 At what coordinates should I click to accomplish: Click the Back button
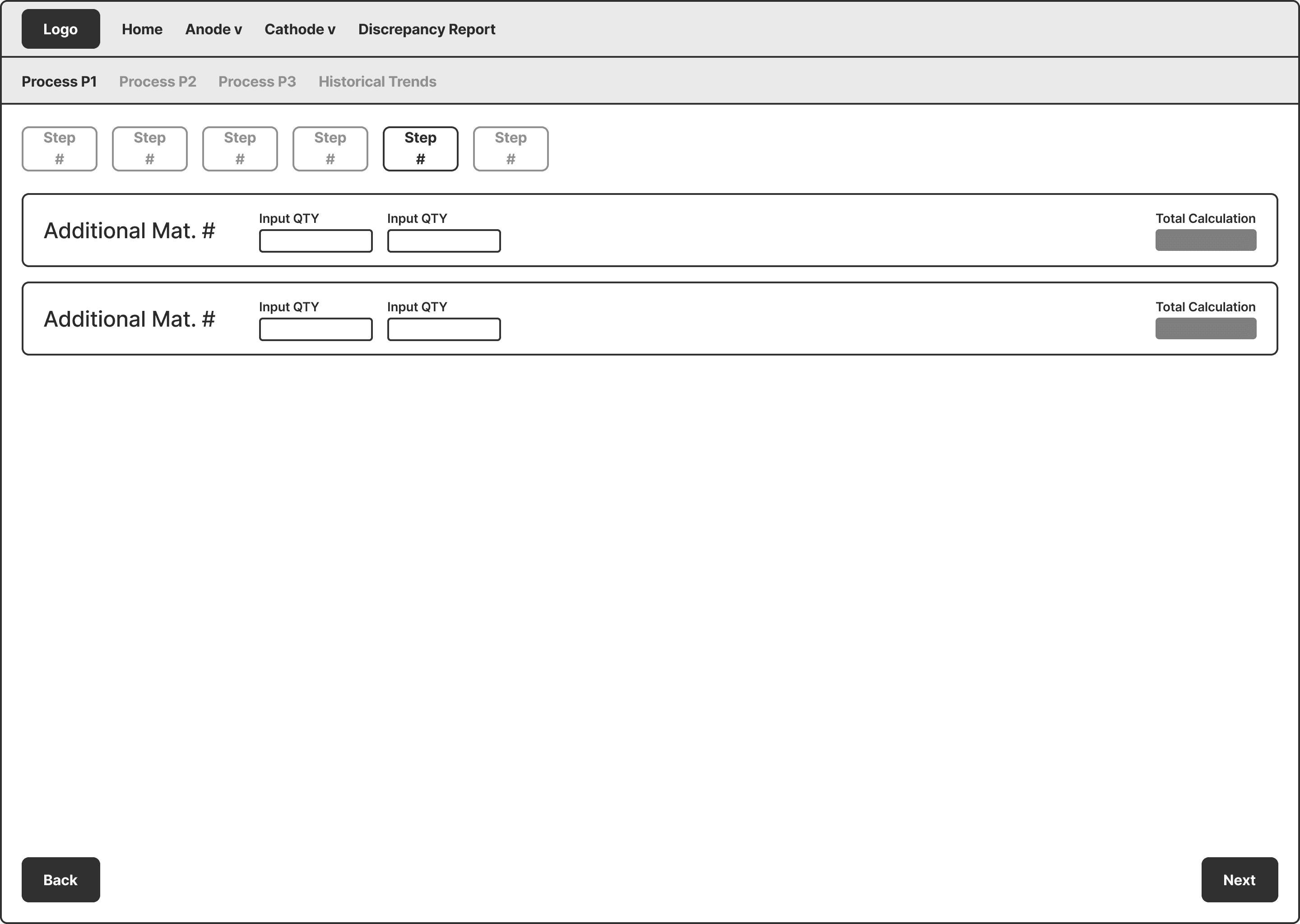click(x=60, y=880)
